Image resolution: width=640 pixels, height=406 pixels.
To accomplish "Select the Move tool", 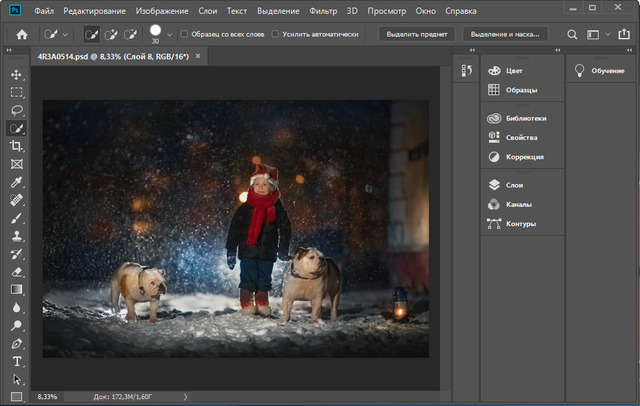I will click(17, 75).
